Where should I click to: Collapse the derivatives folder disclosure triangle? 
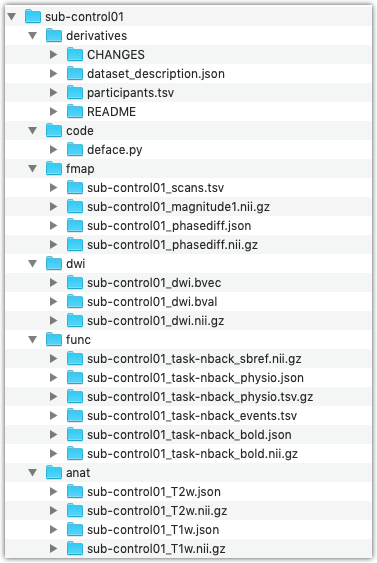coord(33,36)
